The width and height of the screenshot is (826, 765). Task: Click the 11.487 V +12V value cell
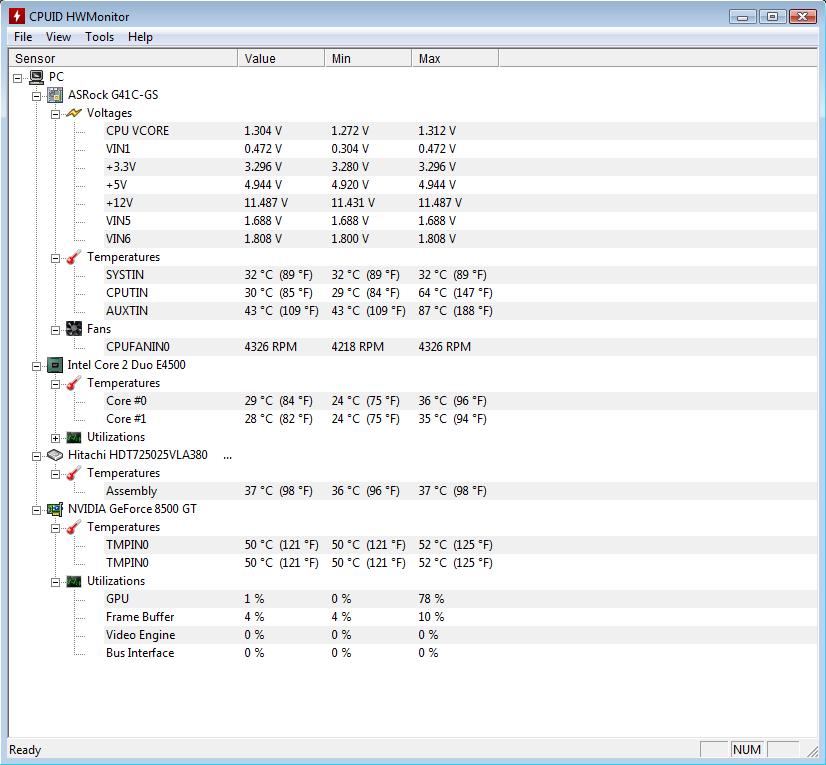(x=266, y=203)
